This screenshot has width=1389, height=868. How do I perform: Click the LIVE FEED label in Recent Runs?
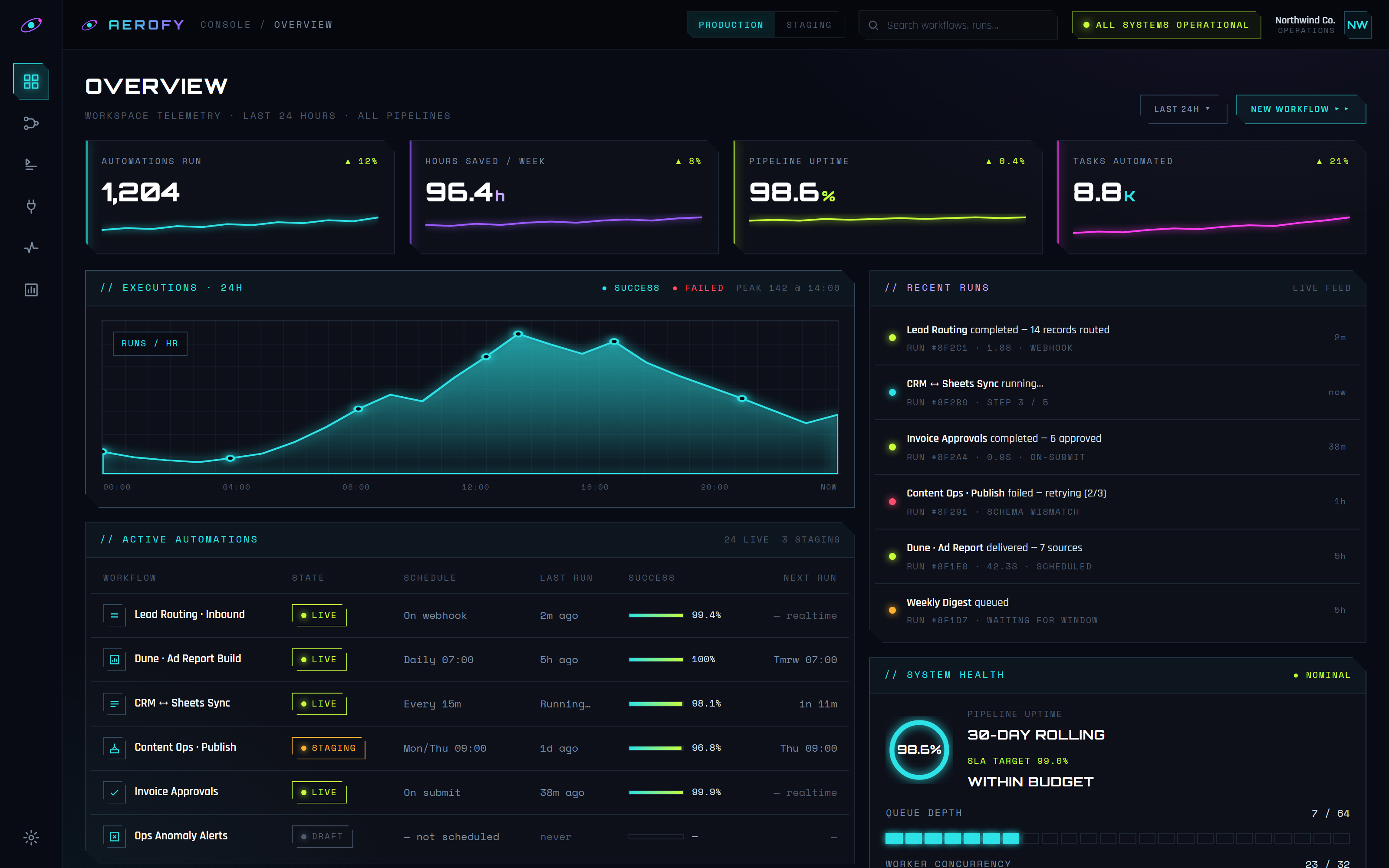(1321, 288)
